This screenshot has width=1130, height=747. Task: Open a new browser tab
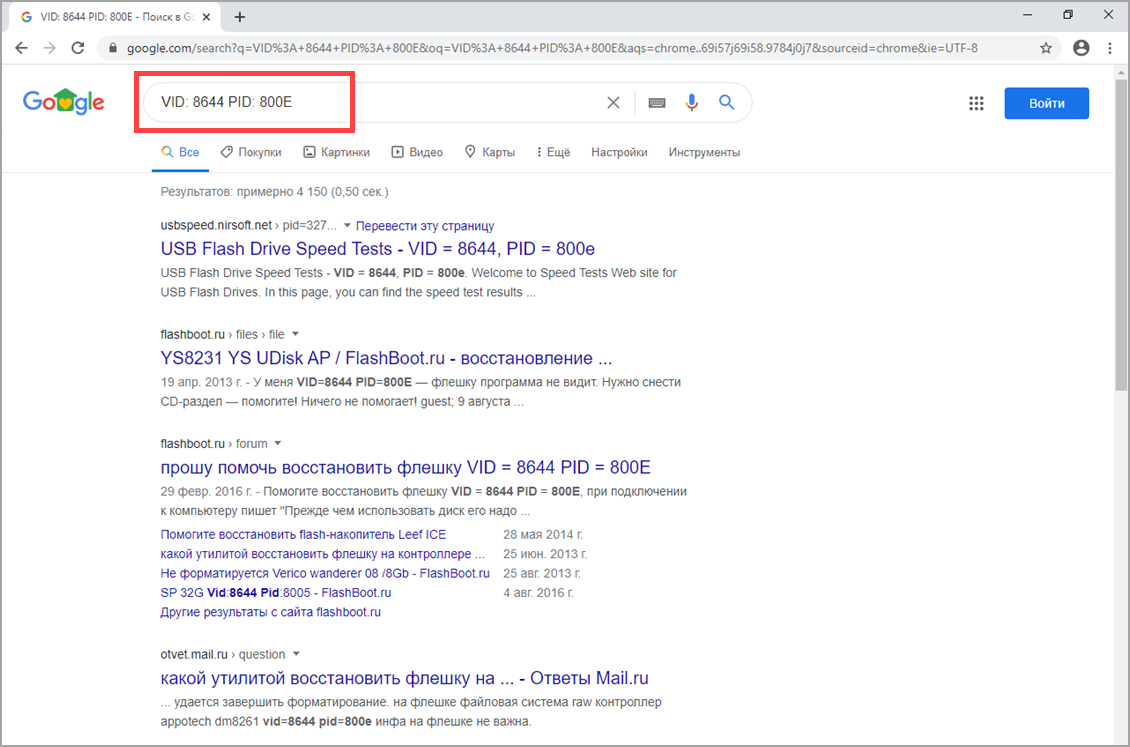[240, 17]
